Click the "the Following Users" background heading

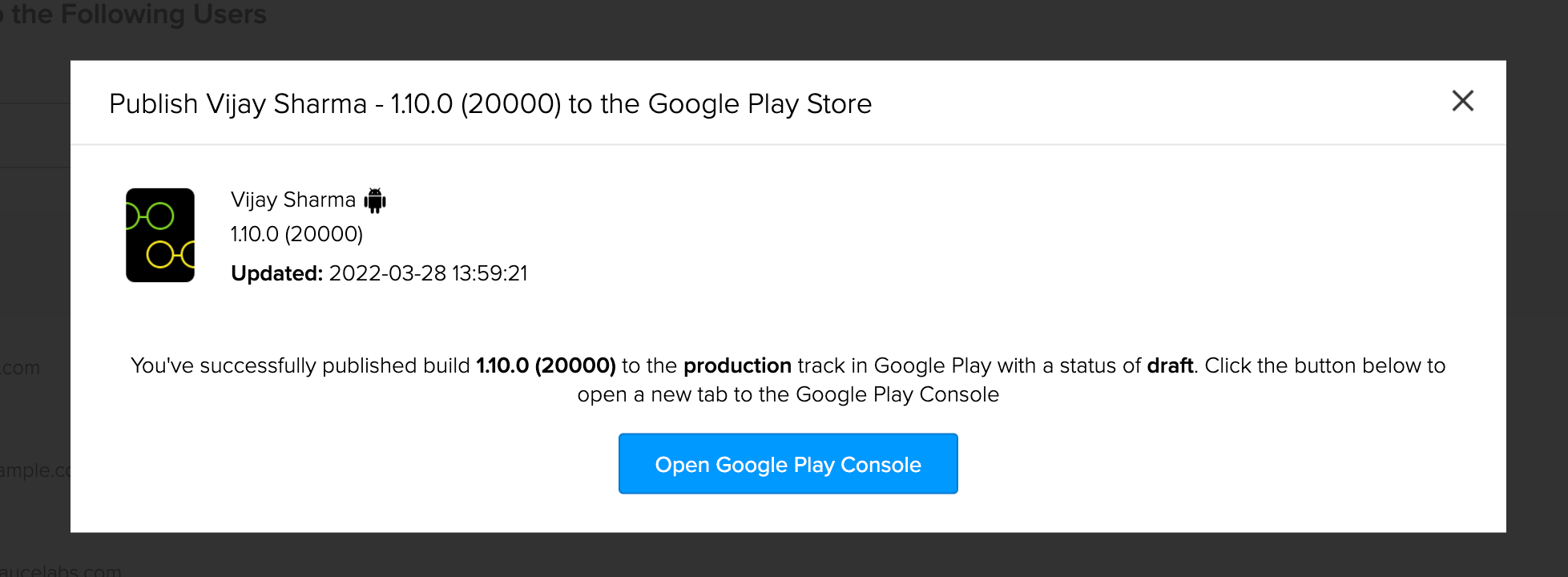[x=139, y=14]
